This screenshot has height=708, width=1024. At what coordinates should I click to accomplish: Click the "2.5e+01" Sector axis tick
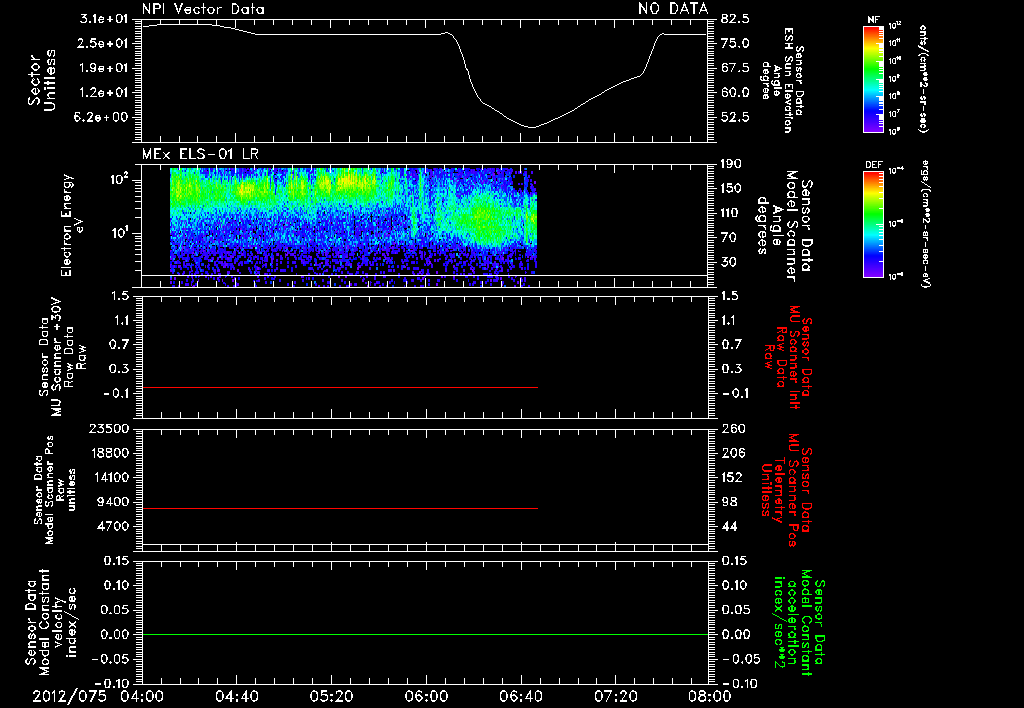click(x=104, y=43)
